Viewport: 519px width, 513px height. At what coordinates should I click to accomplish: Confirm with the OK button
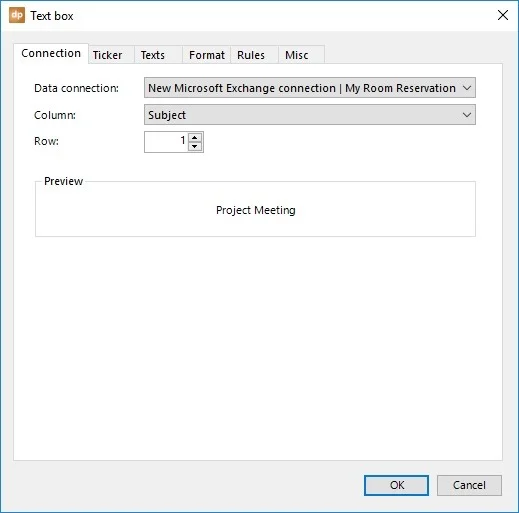(396, 485)
